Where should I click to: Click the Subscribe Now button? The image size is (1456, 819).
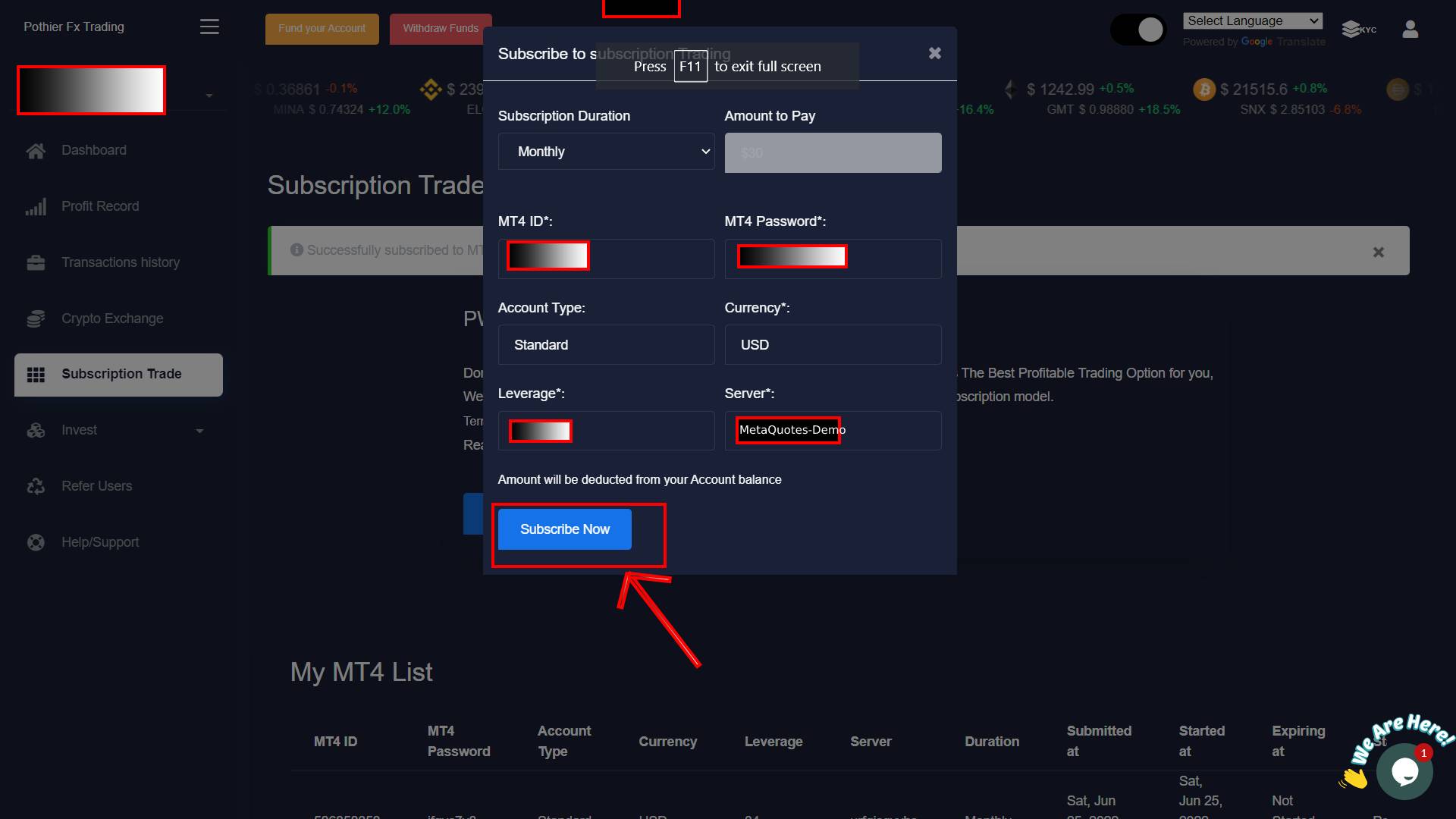pyautogui.click(x=564, y=529)
